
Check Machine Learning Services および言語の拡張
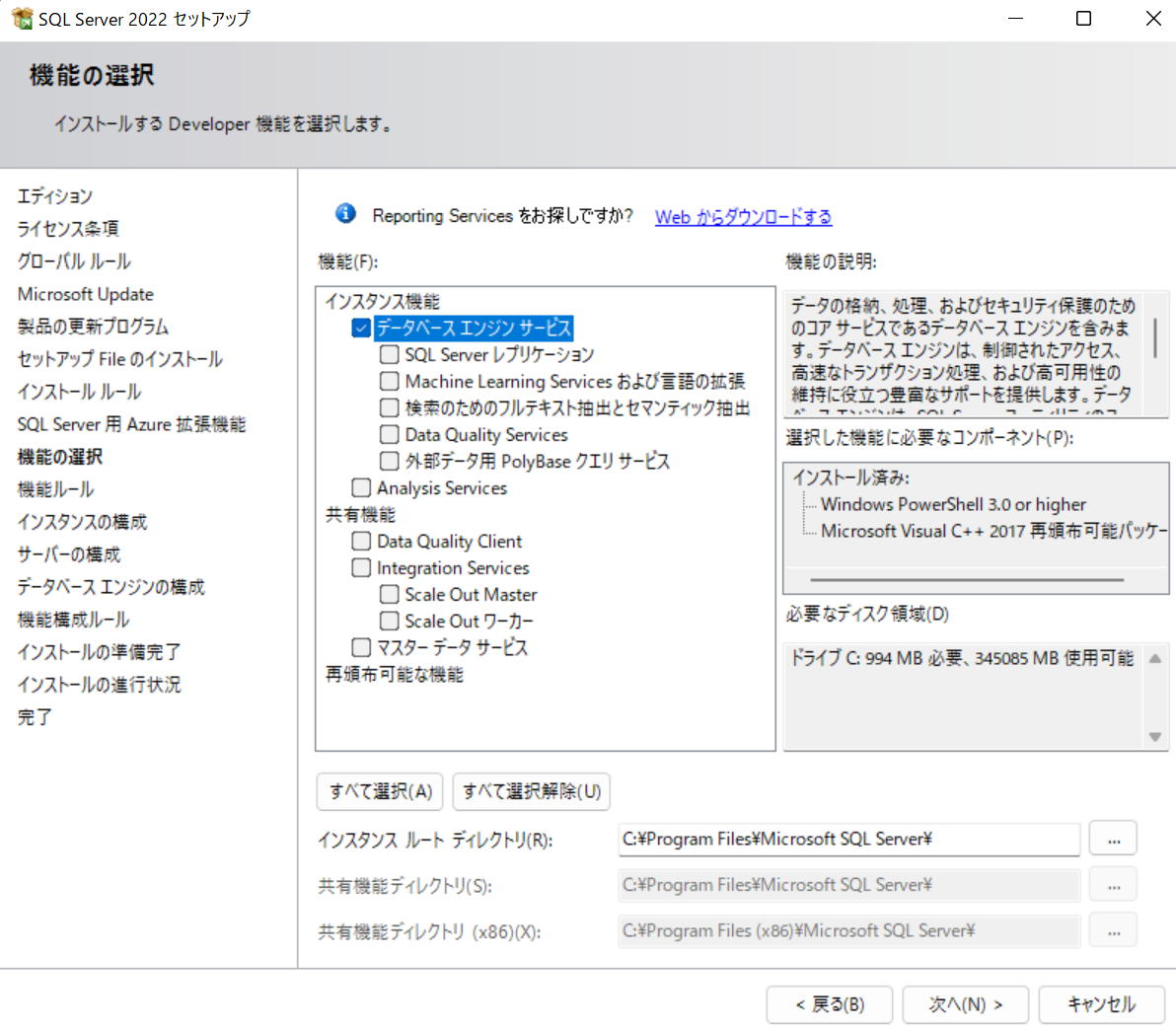pyautogui.click(x=390, y=381)
